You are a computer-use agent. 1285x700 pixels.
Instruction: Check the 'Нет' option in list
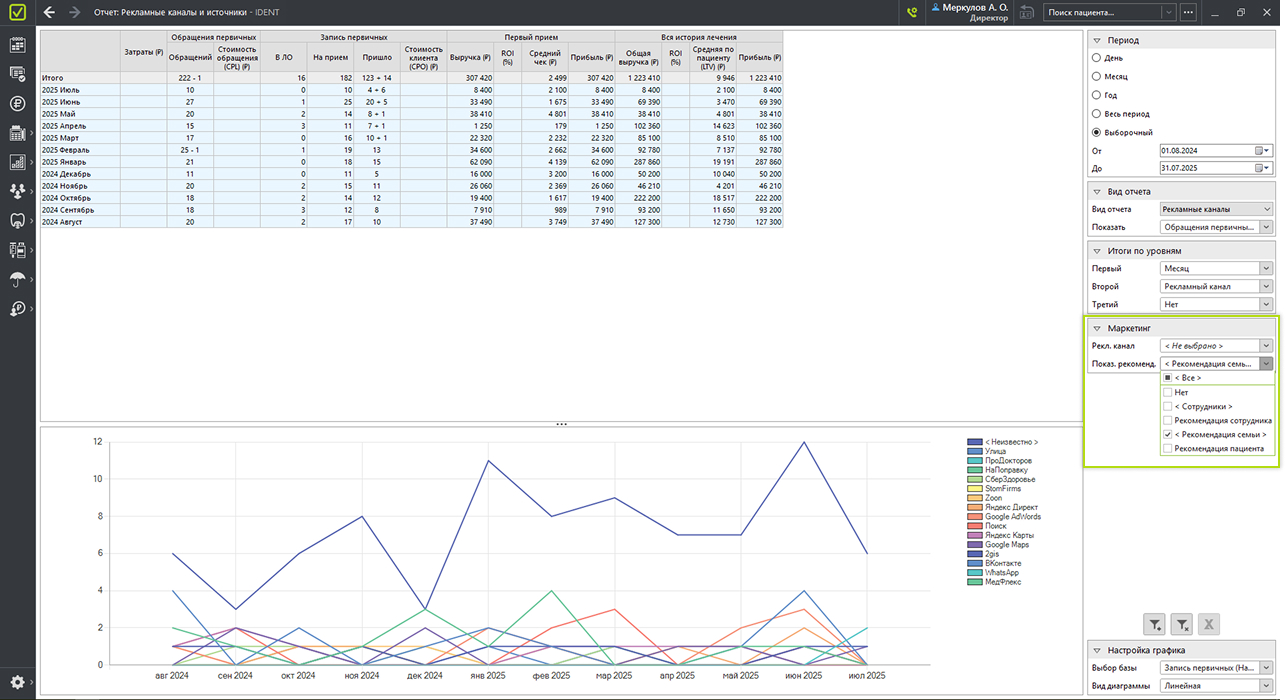click(1167, 393)
